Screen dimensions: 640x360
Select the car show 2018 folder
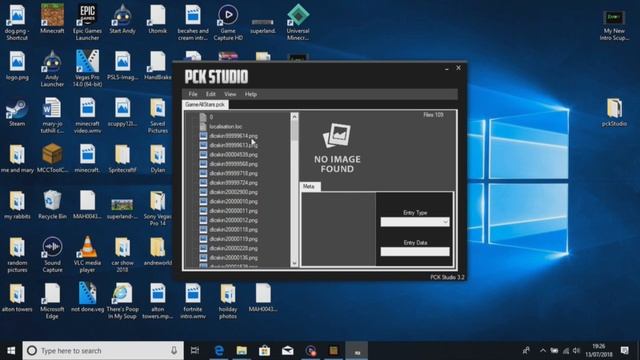pos(122,254)
